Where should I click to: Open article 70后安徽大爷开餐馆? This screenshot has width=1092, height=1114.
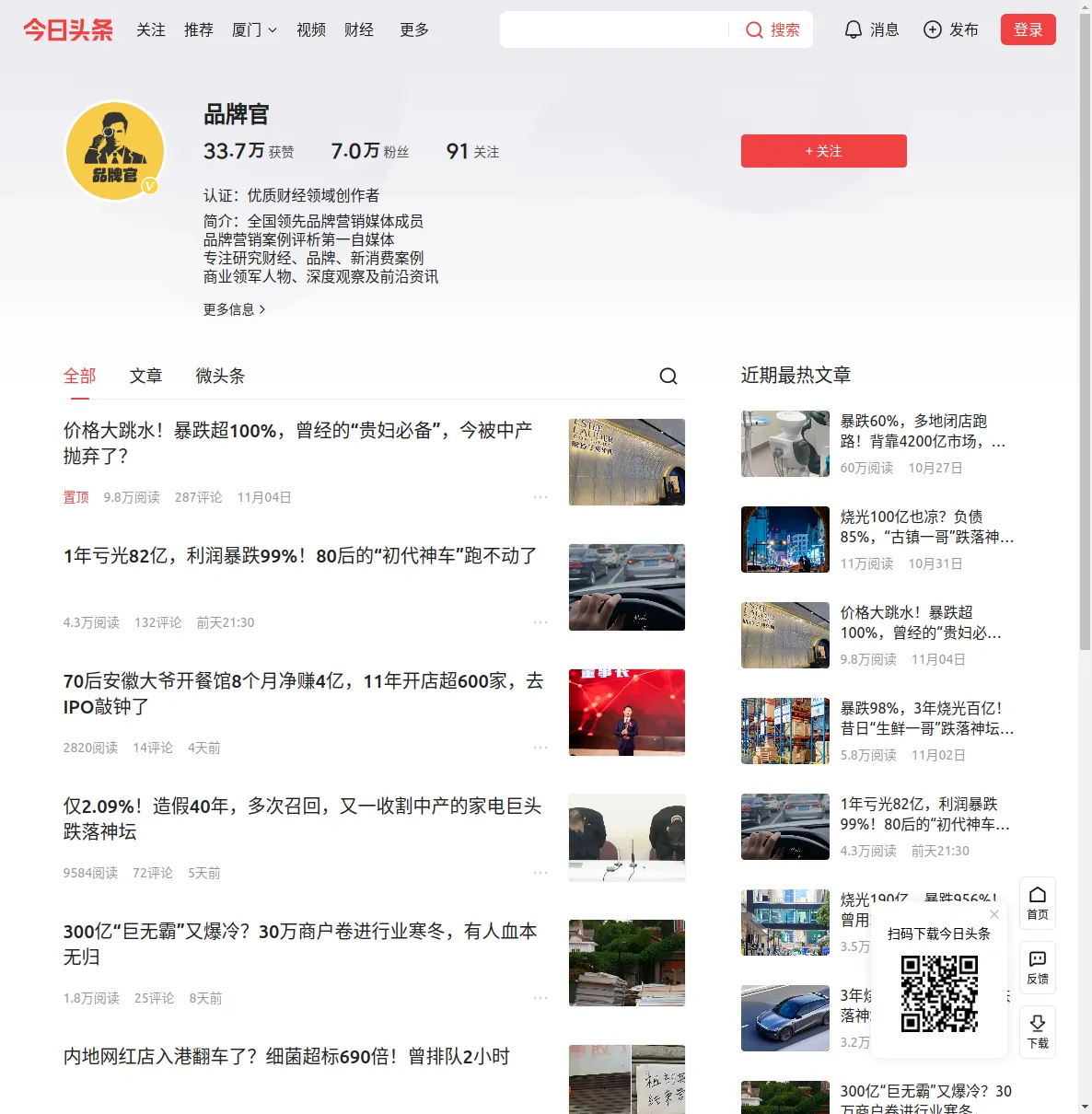point(304,693)
